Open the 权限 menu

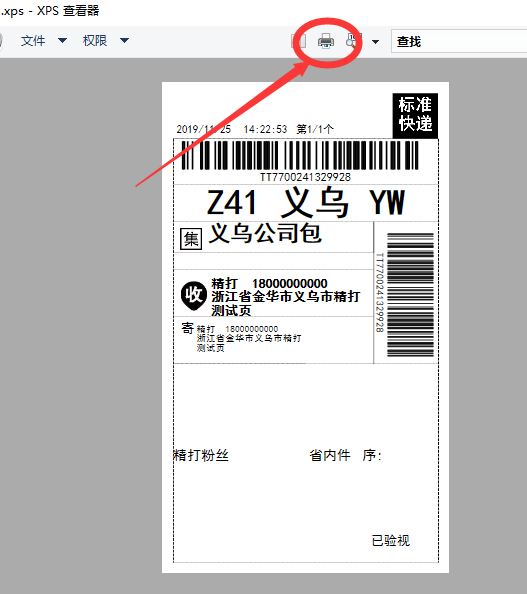95,41
